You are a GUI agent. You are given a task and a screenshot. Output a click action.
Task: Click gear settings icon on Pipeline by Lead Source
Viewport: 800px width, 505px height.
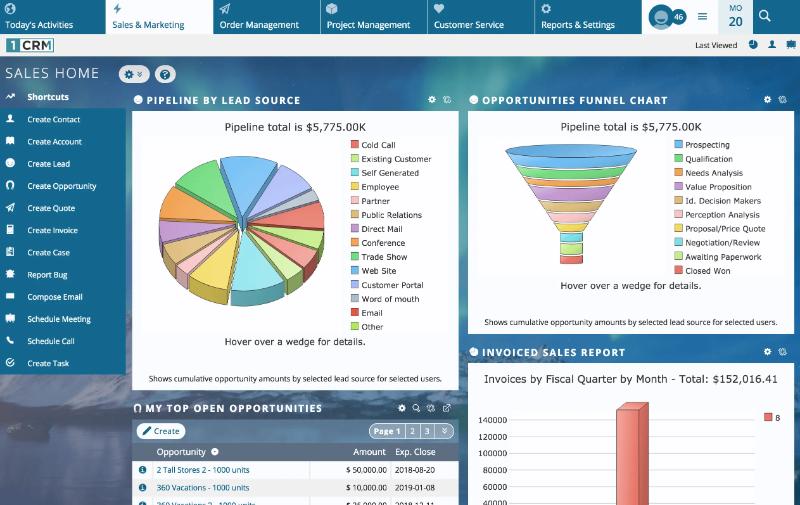[x=432, y=100]
